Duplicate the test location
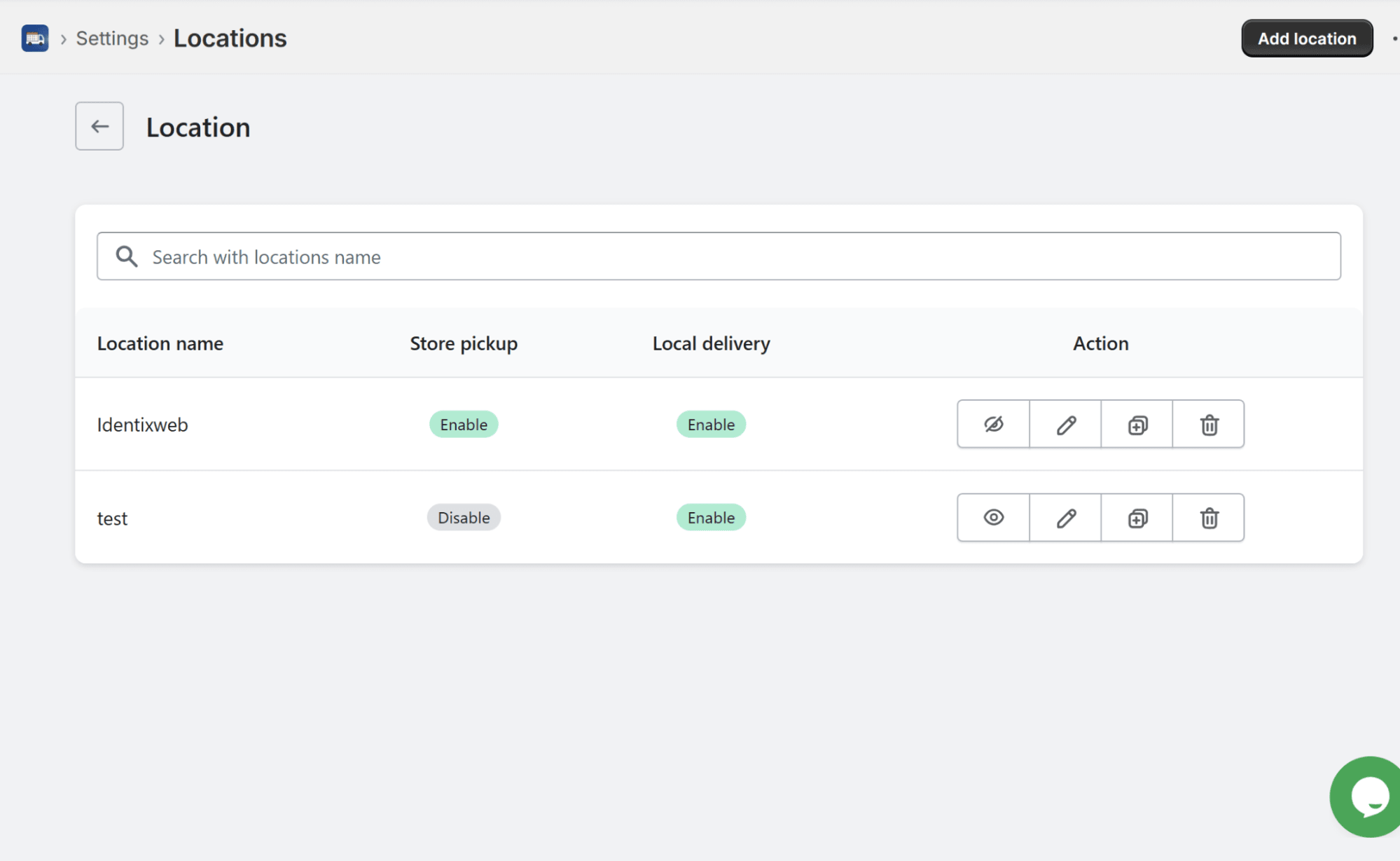The width and height of the screenshot is (1400, 861). click(1137, 518)
